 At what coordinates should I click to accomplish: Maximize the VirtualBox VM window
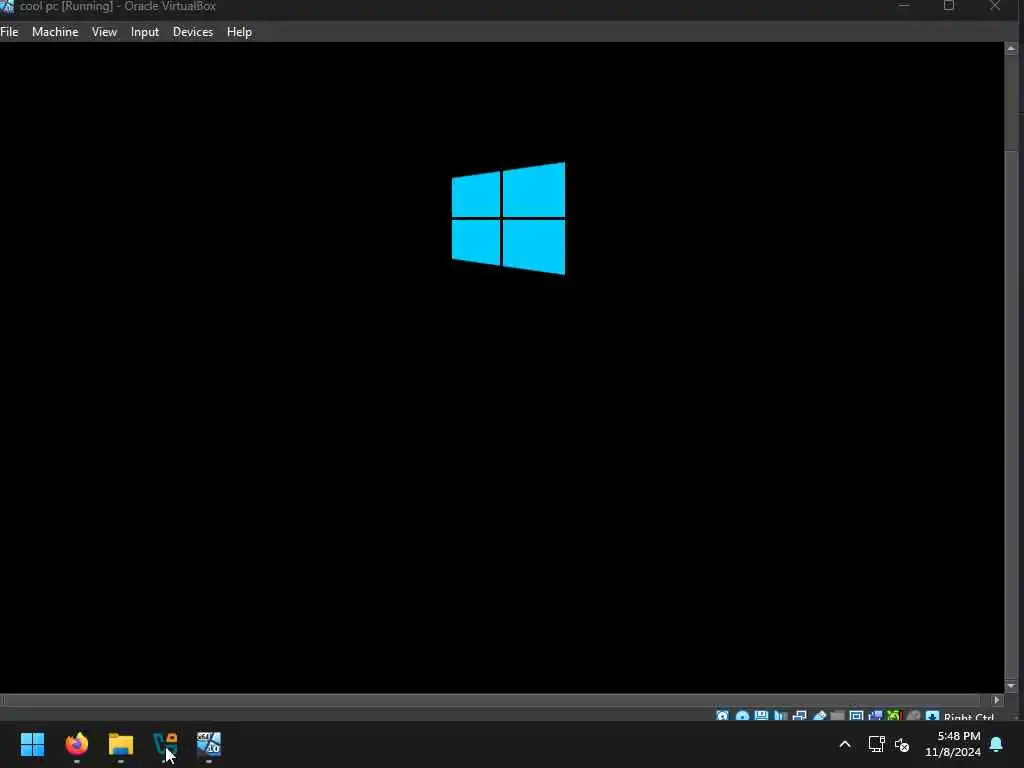point(949,6)
